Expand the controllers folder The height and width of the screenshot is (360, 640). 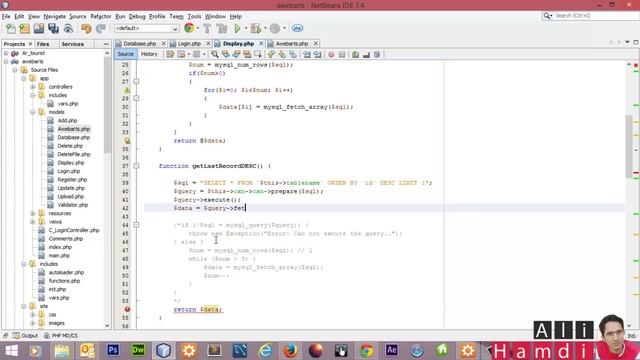coord(33,87)
